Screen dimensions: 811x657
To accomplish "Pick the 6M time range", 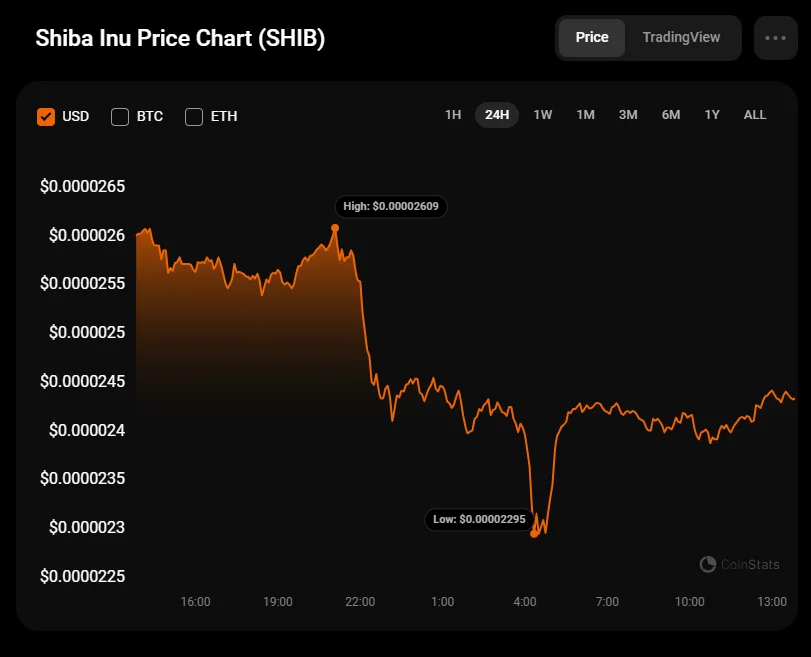I will point(671,115).
